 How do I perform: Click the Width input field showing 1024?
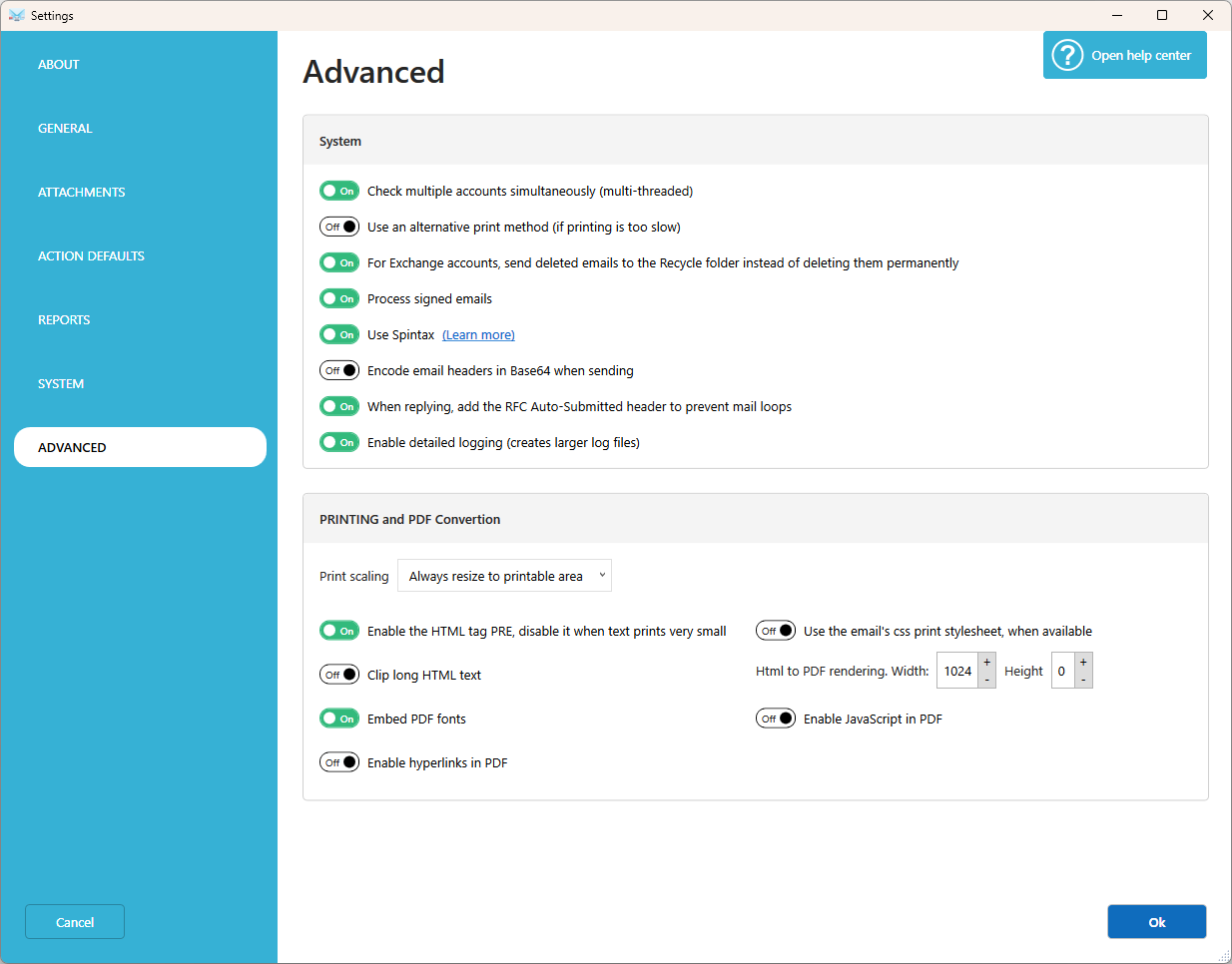click(x=957, y=671)
